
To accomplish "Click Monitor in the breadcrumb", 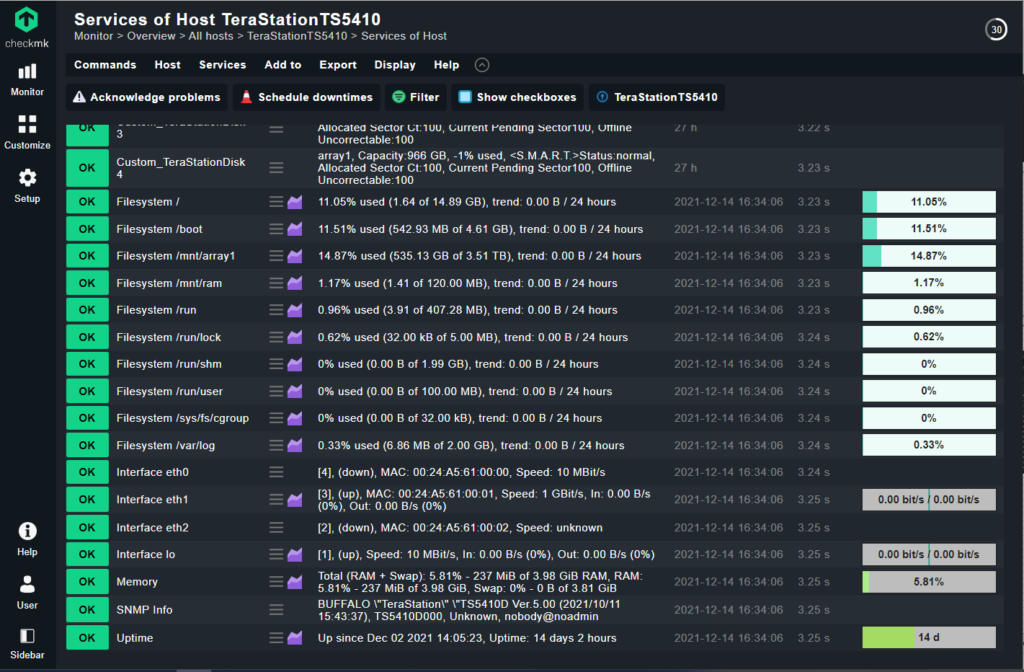I will click(x=93, y=37).
